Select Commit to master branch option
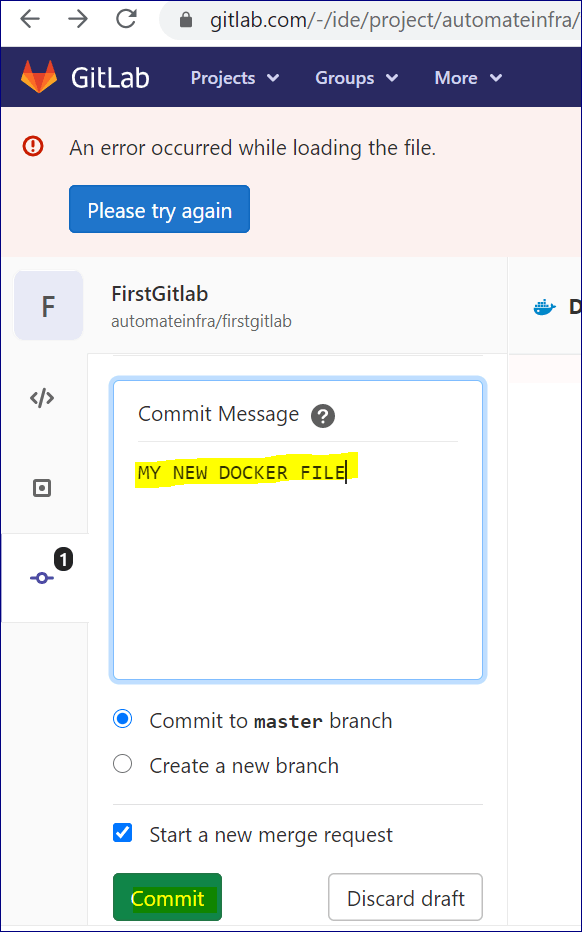The width and height of the screenshot is (582, 932). tap(122, 718)
